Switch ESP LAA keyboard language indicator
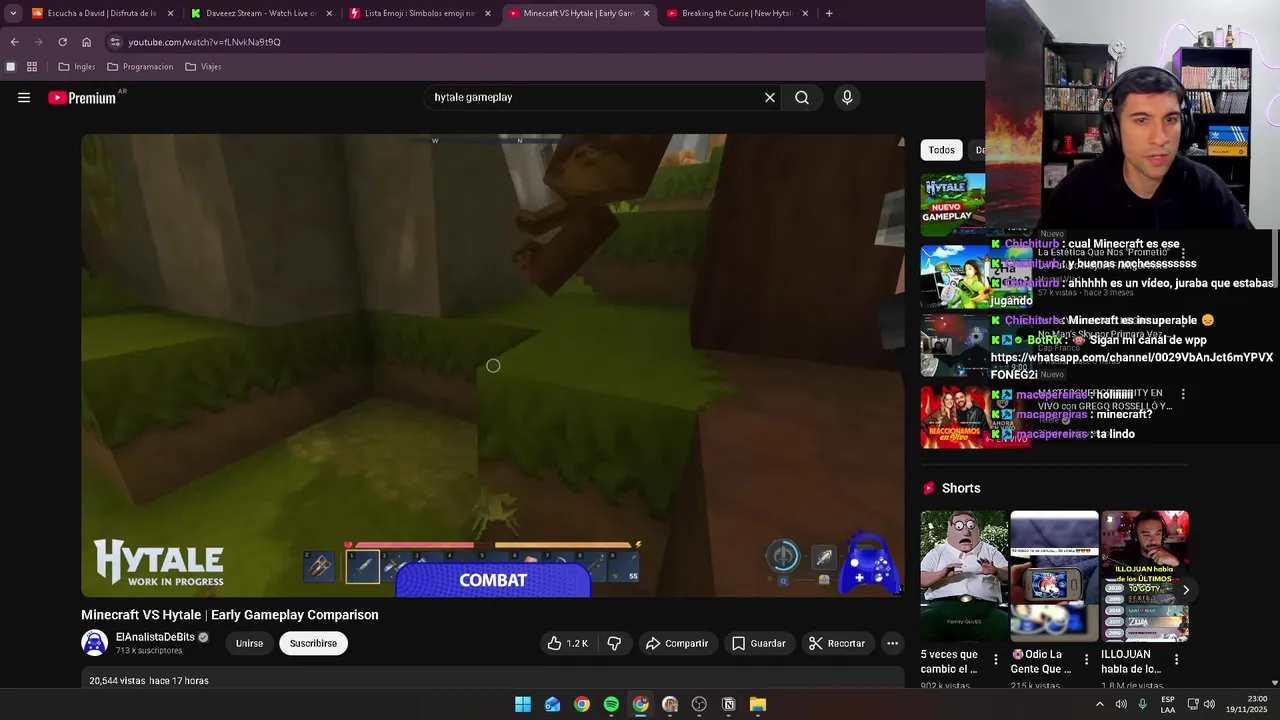1280x720 pixels. 1167,704
